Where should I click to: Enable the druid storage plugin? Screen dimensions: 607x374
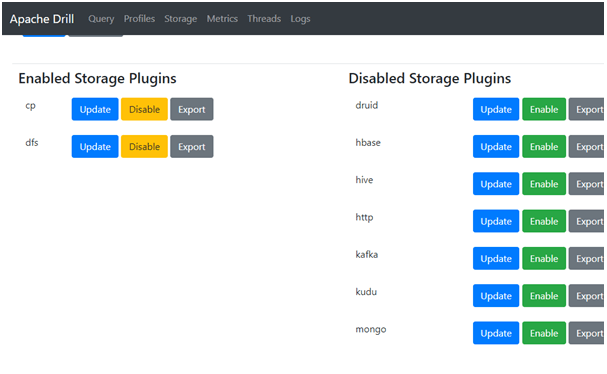pos(544,109)
